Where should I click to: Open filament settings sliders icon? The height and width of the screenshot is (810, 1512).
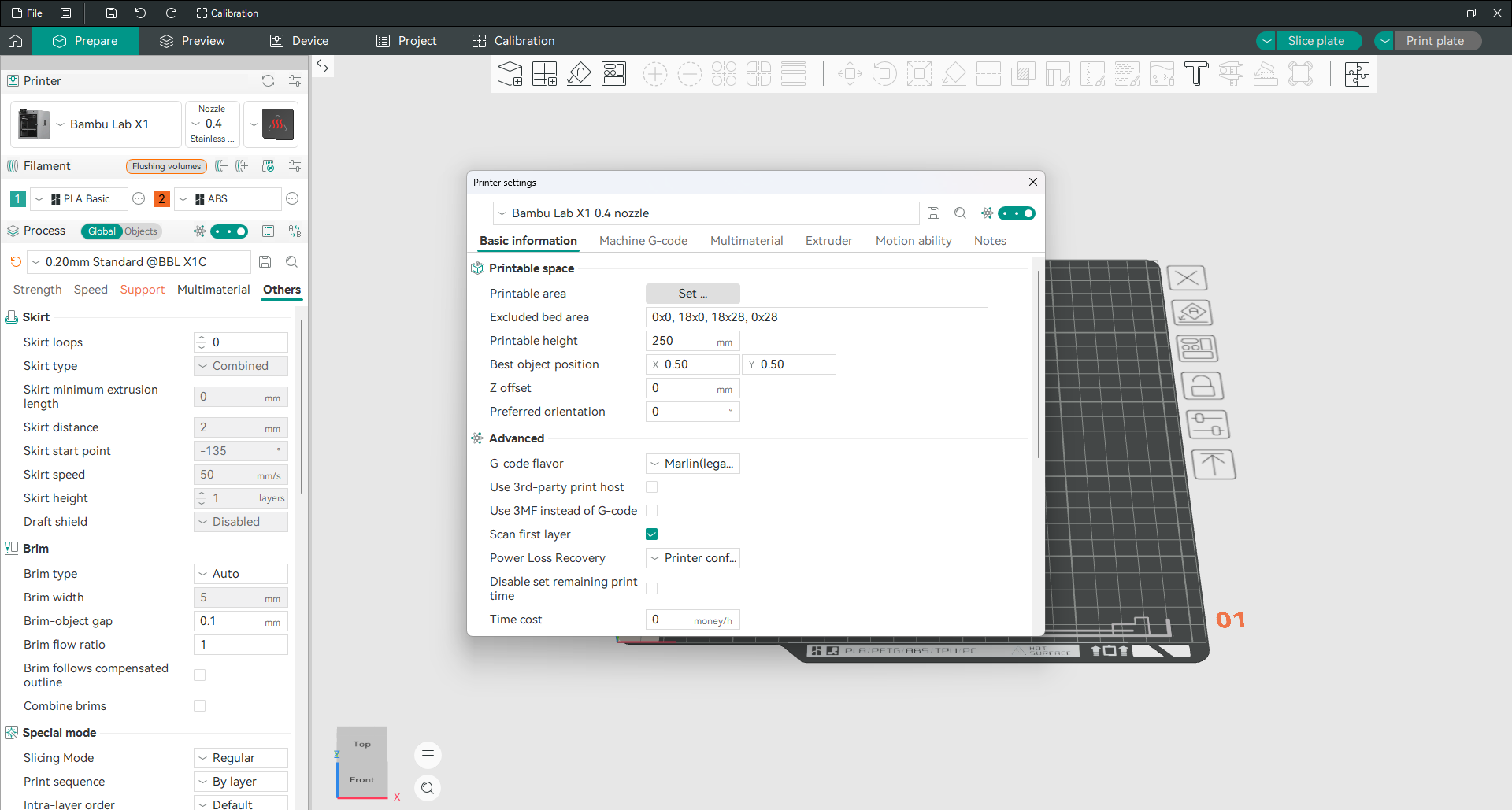[x=295, y=166]
